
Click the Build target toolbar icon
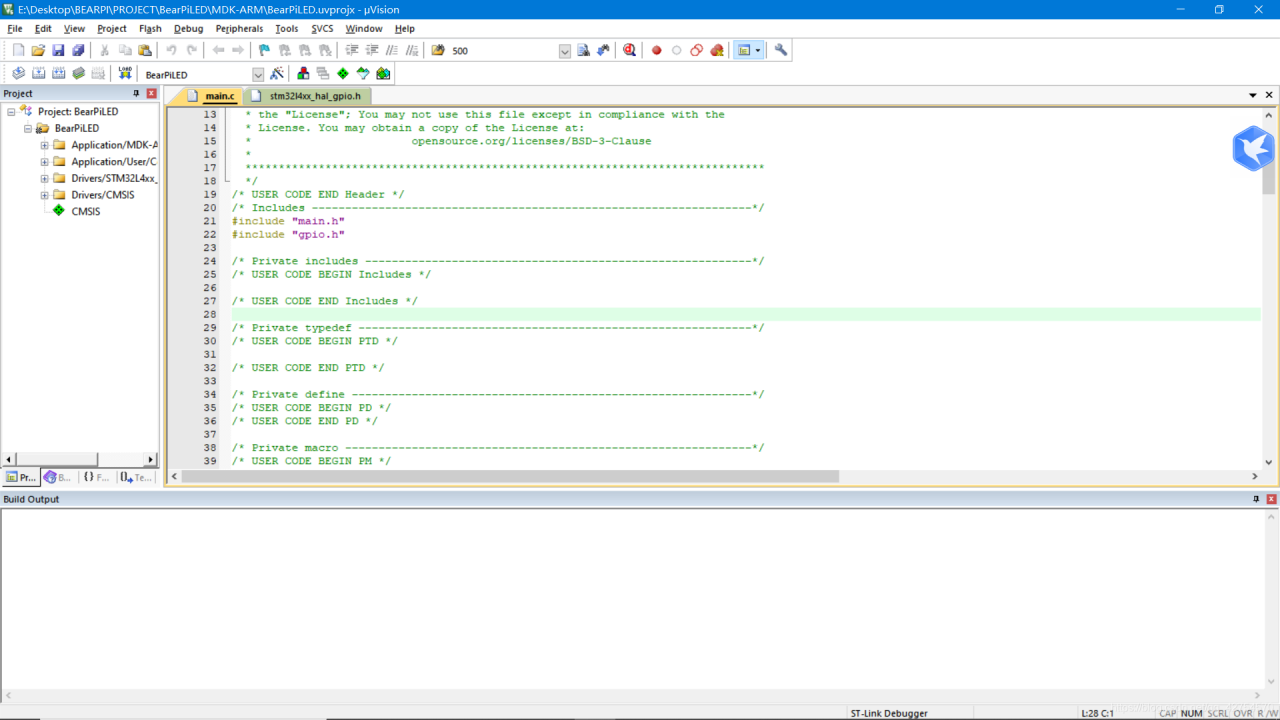[38, 74]
